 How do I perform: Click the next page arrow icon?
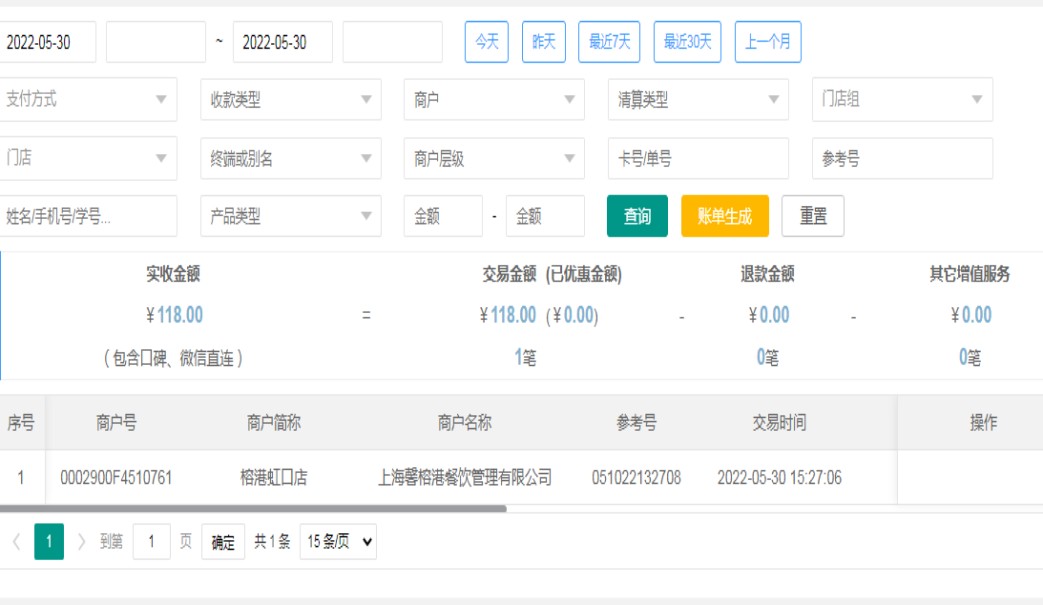coord(82,542)
